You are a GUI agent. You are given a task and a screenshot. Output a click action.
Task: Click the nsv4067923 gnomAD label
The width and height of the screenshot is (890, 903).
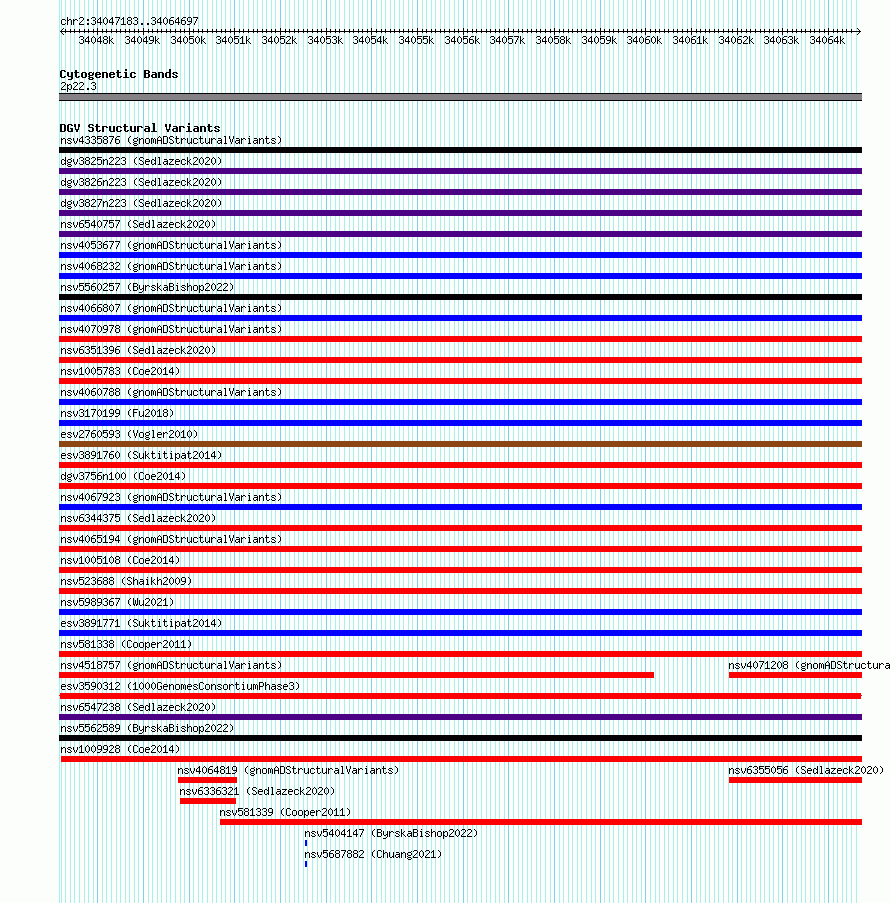tap(171, 498)
